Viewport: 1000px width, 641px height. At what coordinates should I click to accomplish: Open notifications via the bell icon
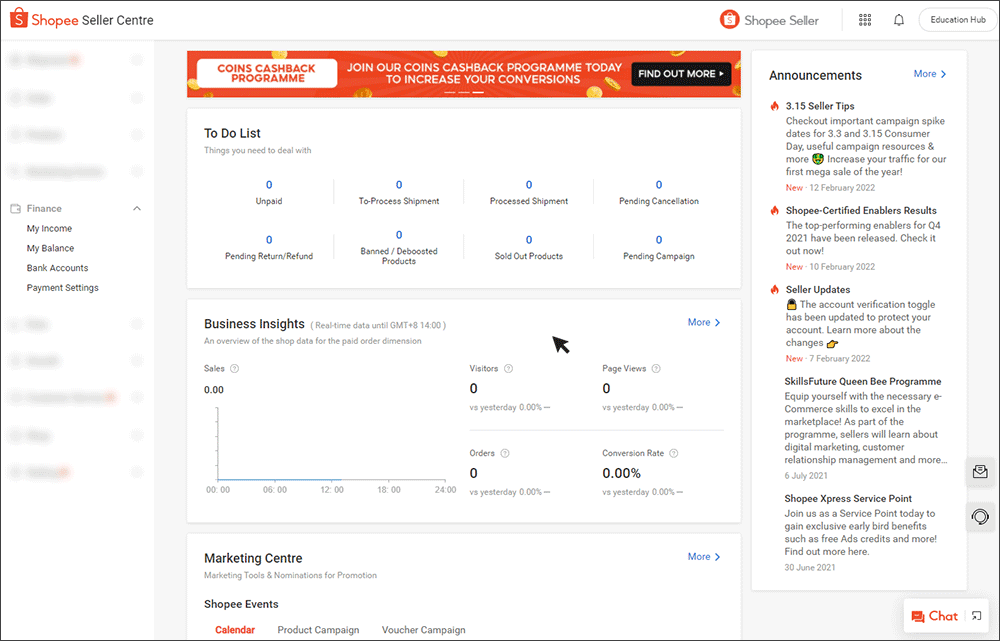tap(899, 19)
